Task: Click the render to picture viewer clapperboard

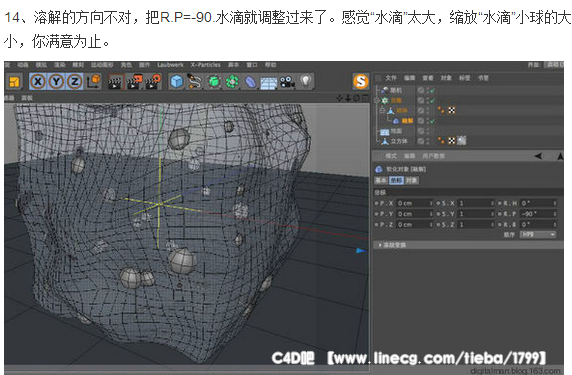Action: pos(135,82)
